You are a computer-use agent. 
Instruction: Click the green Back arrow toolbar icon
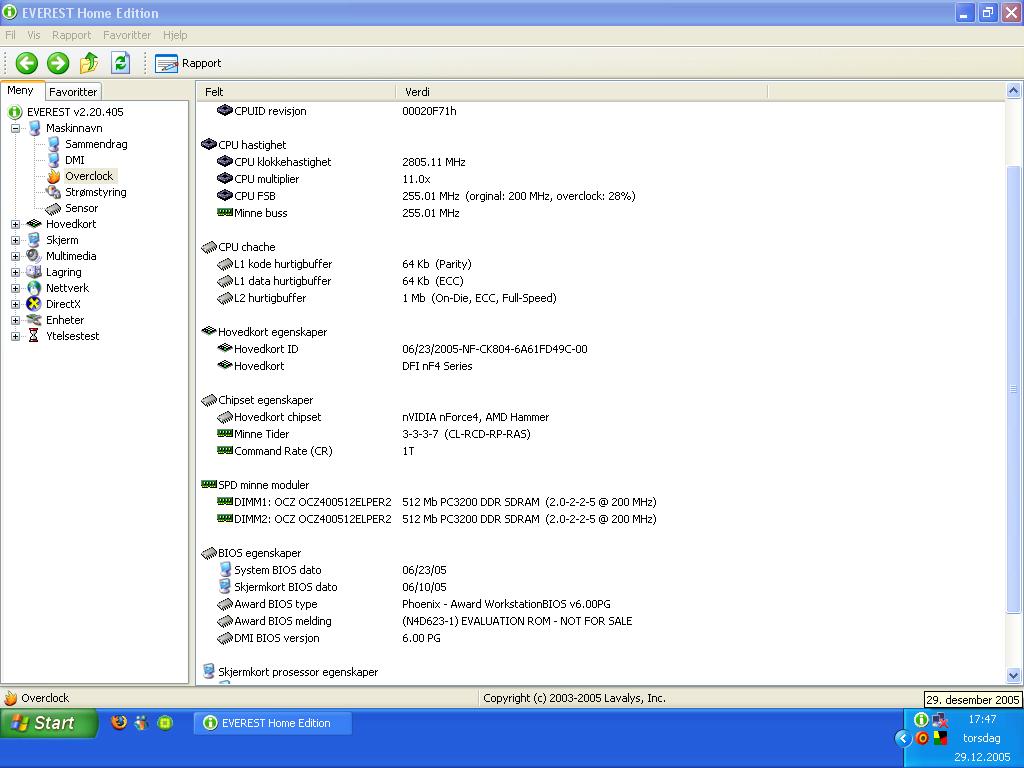coord(27,63)
